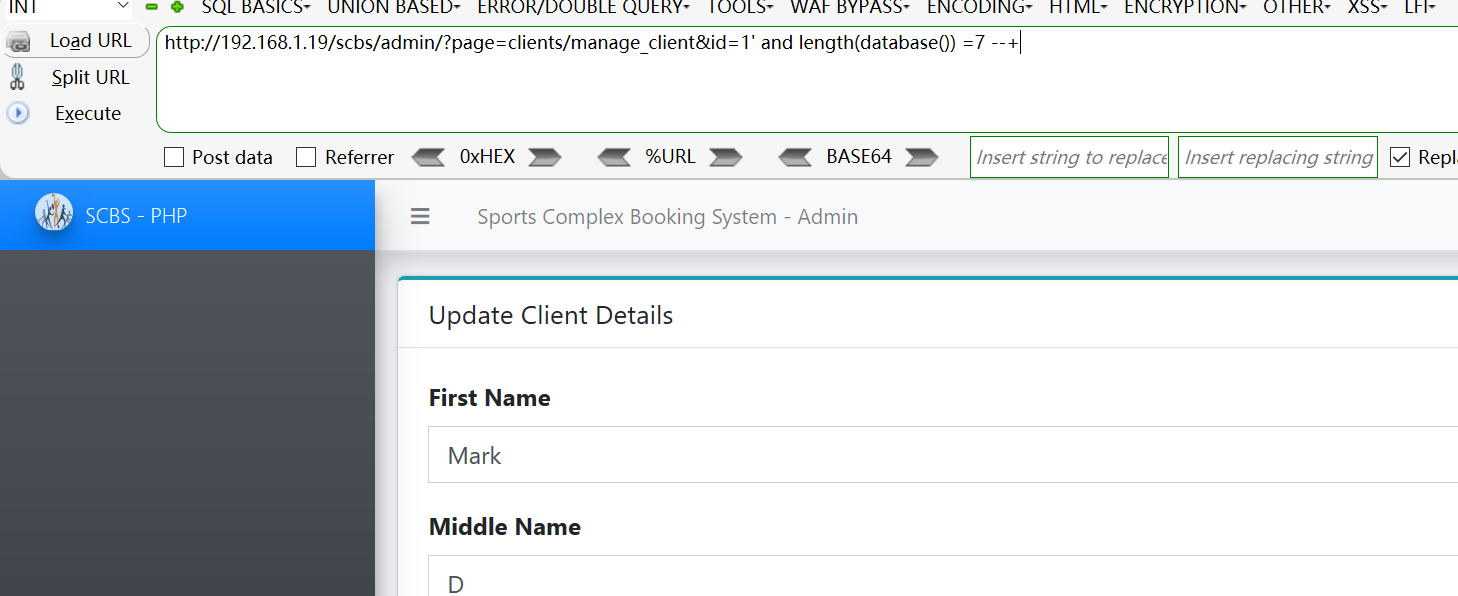Uncheck the Replace checkbox
This screenshot has width=1458, height=596.
click(1400, 157)
